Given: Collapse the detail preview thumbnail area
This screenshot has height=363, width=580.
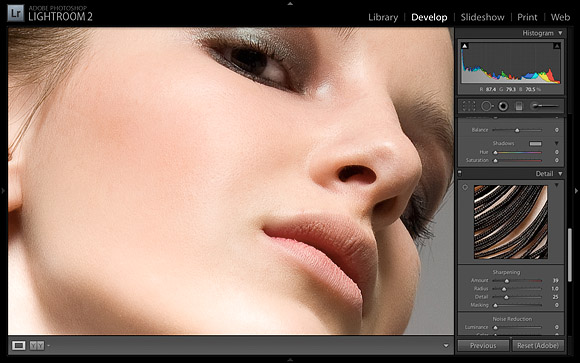Looking at the screenshot, I should pyautogui.click(x=557, y=185).
